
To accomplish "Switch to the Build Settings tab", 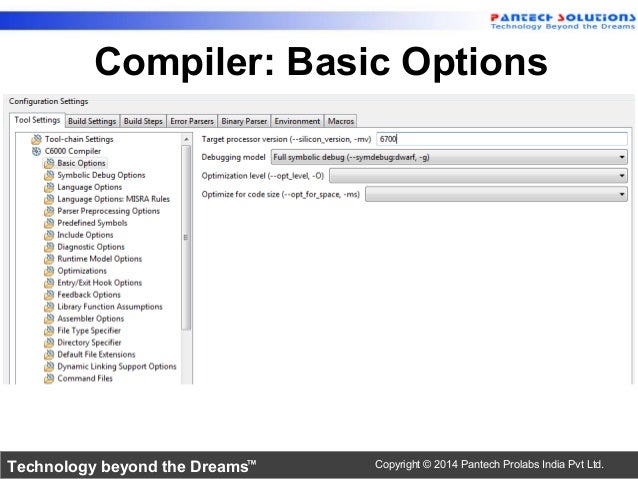I will (x=92, y=121).
